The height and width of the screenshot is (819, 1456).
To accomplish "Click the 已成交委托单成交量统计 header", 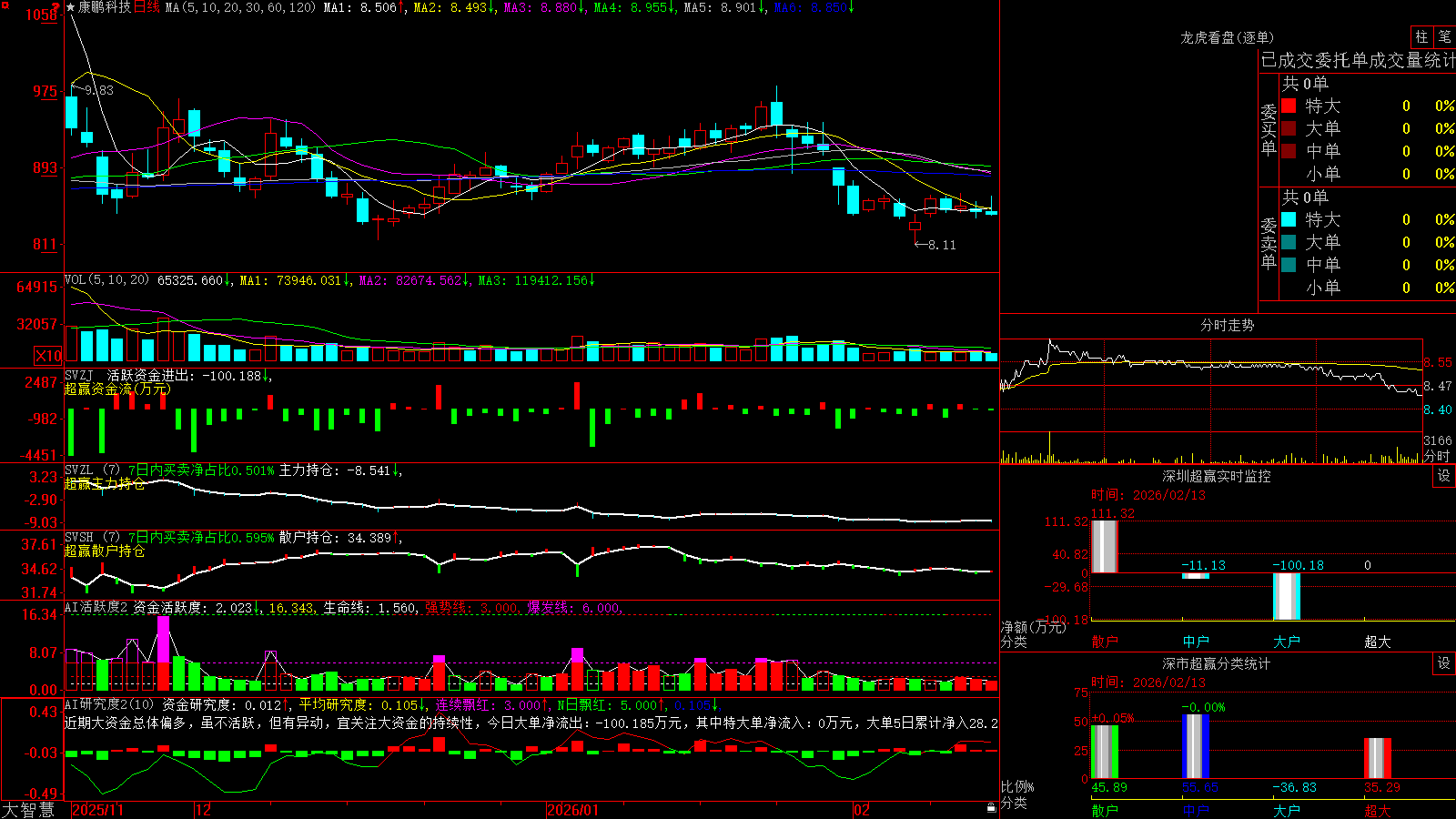I will [x=1358, y=60].
